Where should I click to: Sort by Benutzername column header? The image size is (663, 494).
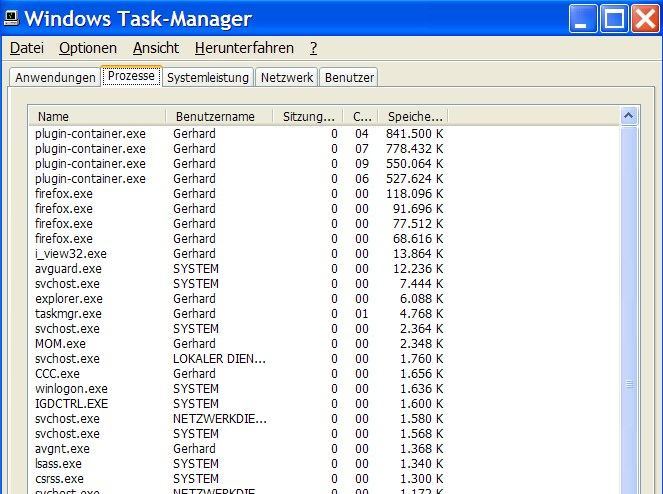coord(219,116)
